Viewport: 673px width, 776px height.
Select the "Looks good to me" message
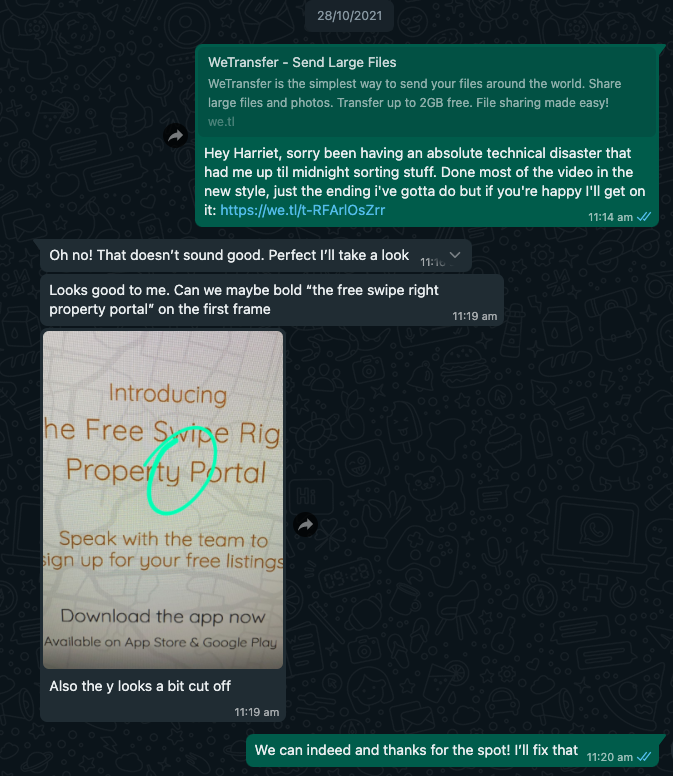coord(272,300)
